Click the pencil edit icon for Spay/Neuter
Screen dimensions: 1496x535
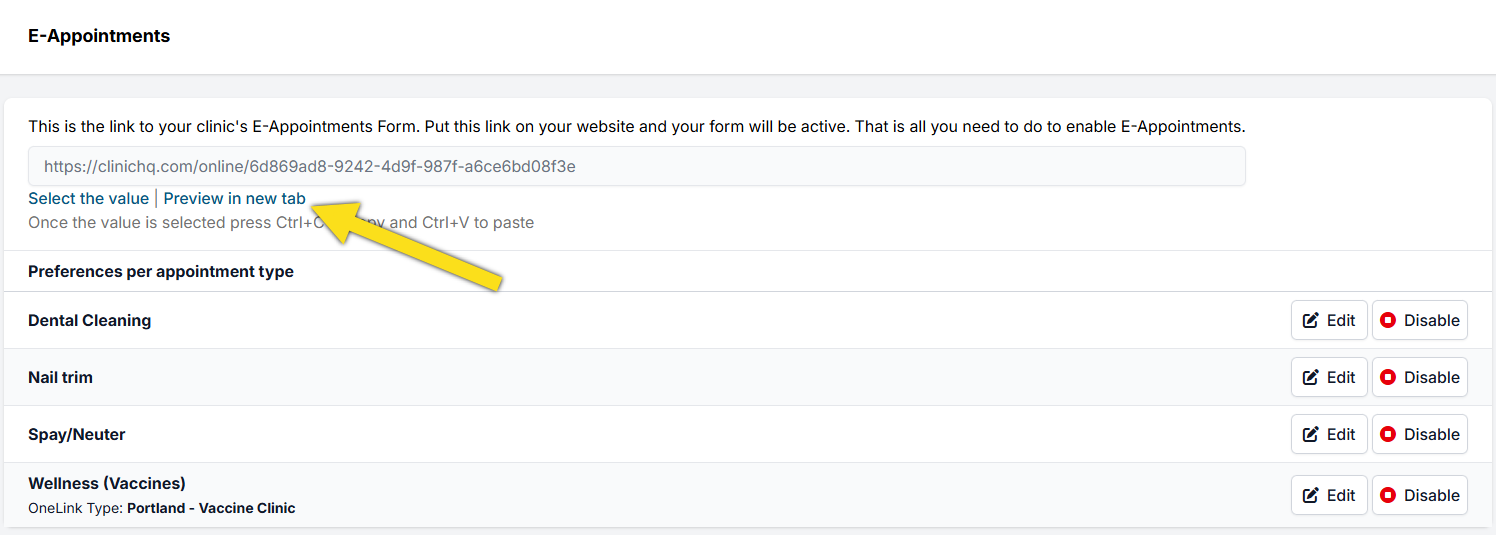[x=1311, y=435]
